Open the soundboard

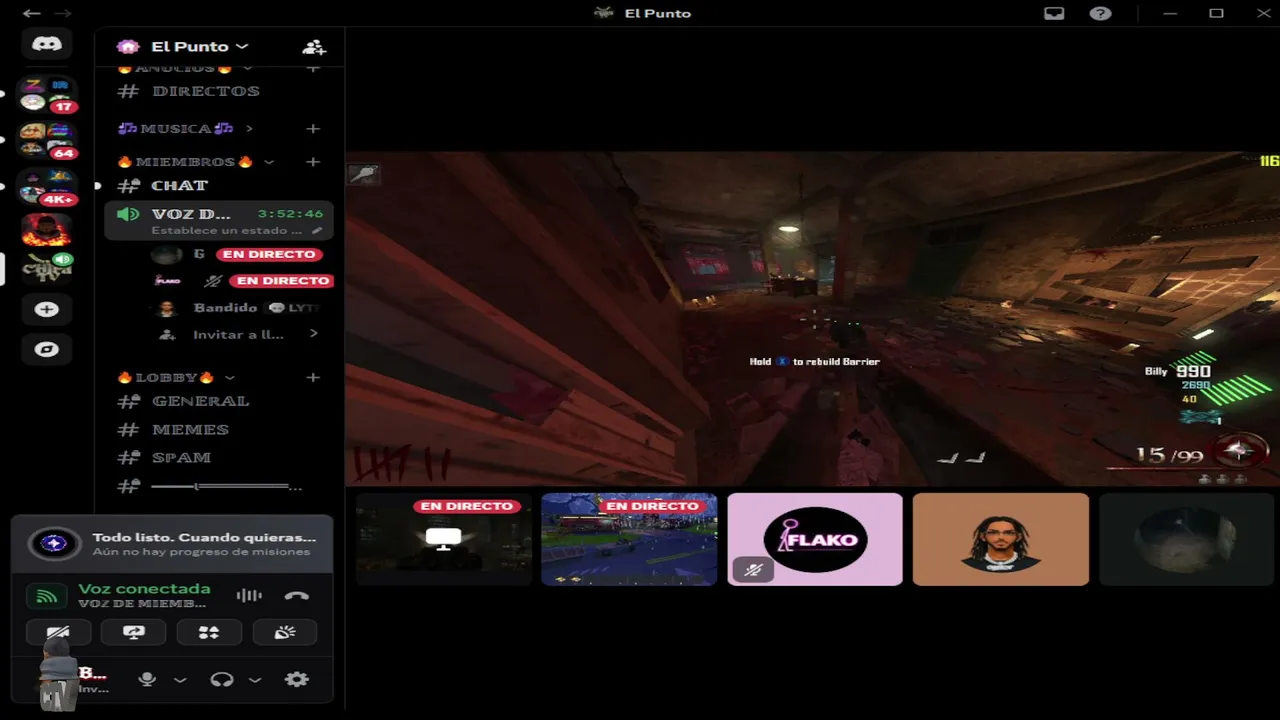click(285, 632)
